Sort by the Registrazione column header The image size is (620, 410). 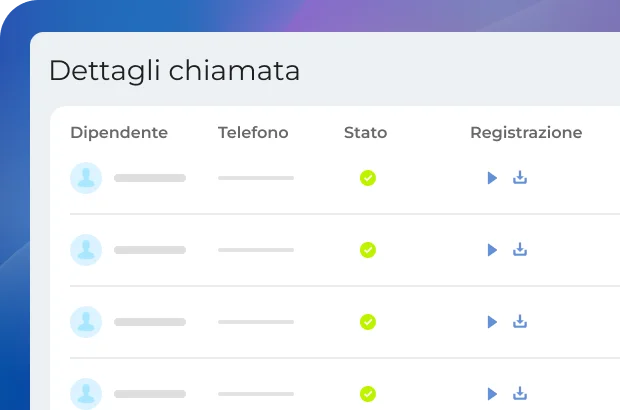click(x=526, y=133)
